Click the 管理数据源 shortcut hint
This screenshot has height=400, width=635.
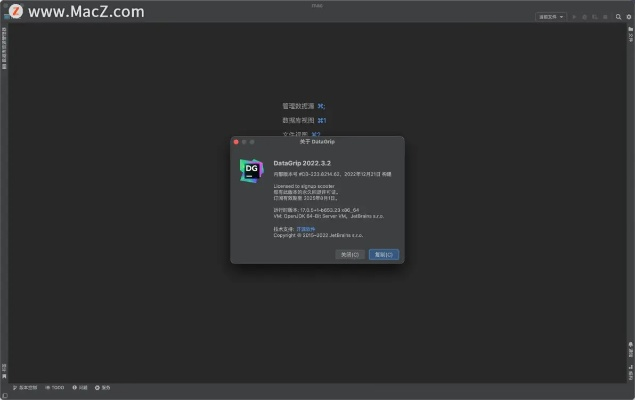tap(304, 105)
